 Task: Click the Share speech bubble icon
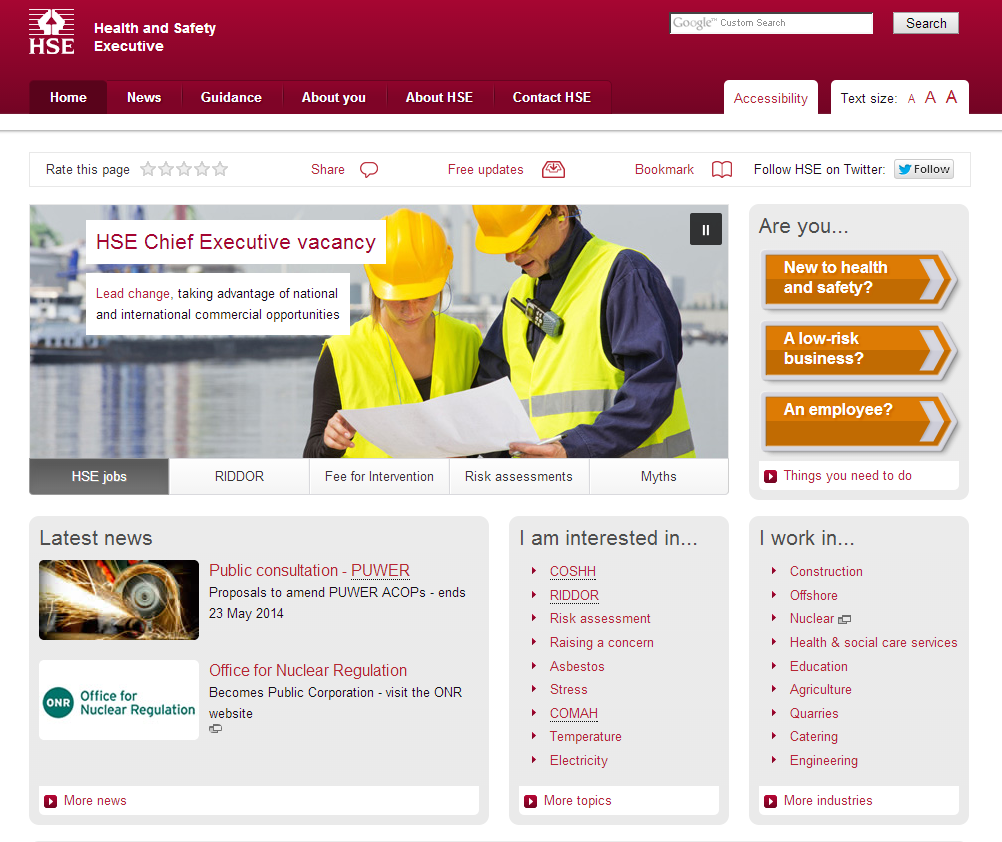click(369, 170)
